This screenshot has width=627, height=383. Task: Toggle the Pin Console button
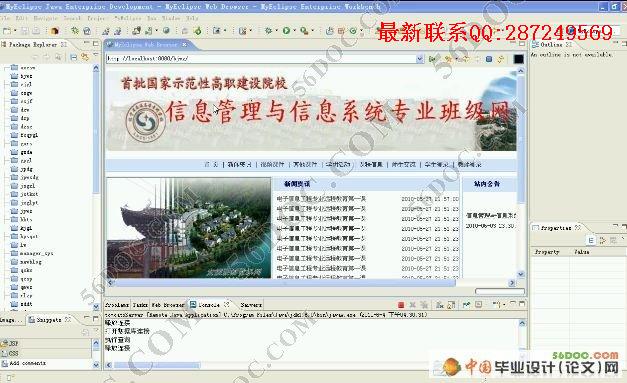coord(466,305)
